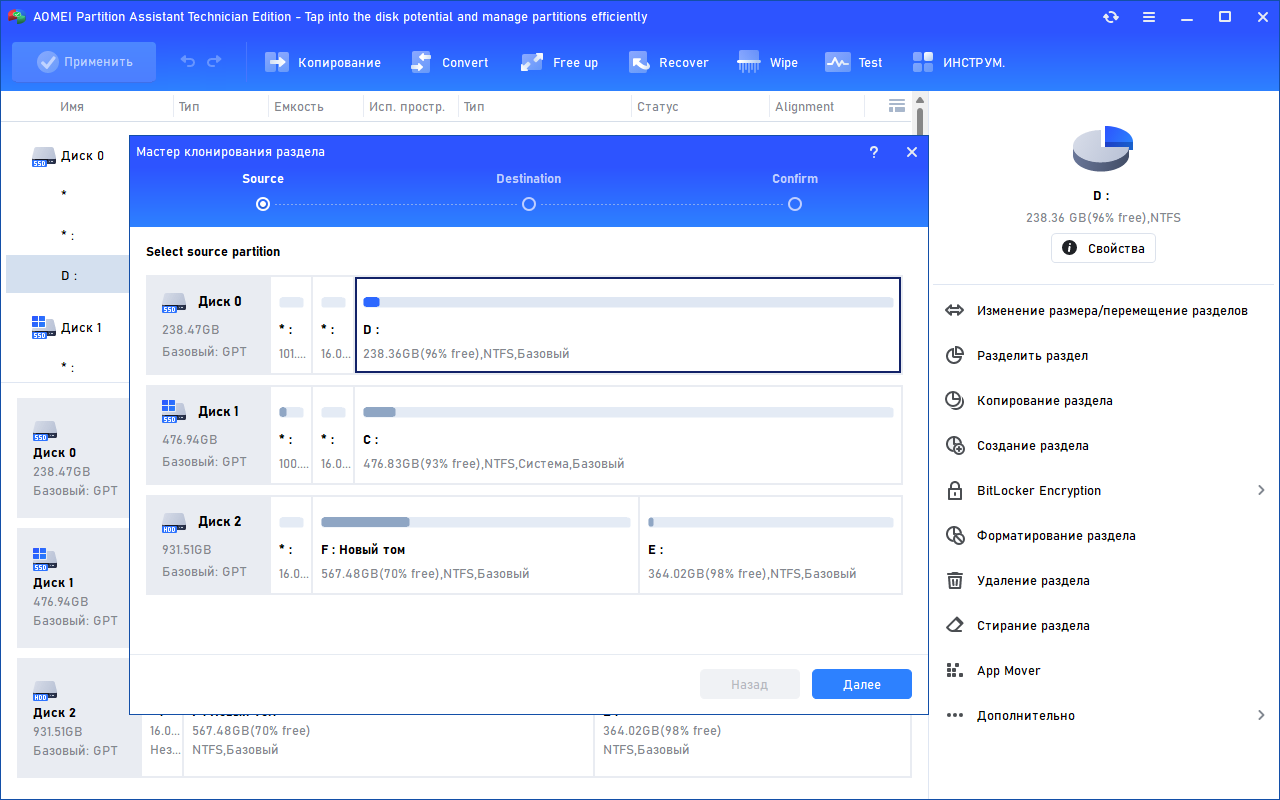
Task: Select the 16 MB partition of Диск 2 in wizard
Action: pyautogui.click(x=291, y=545)
